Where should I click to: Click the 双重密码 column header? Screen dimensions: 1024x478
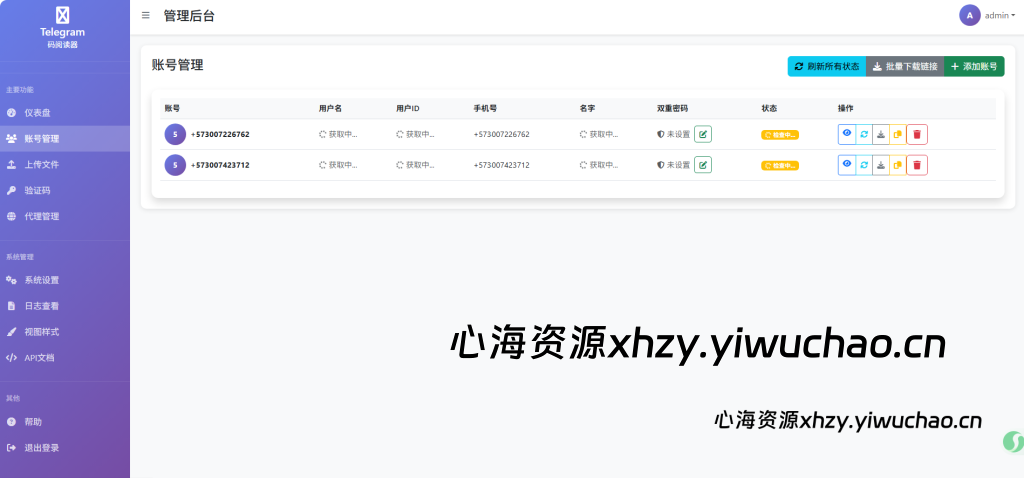673,108
